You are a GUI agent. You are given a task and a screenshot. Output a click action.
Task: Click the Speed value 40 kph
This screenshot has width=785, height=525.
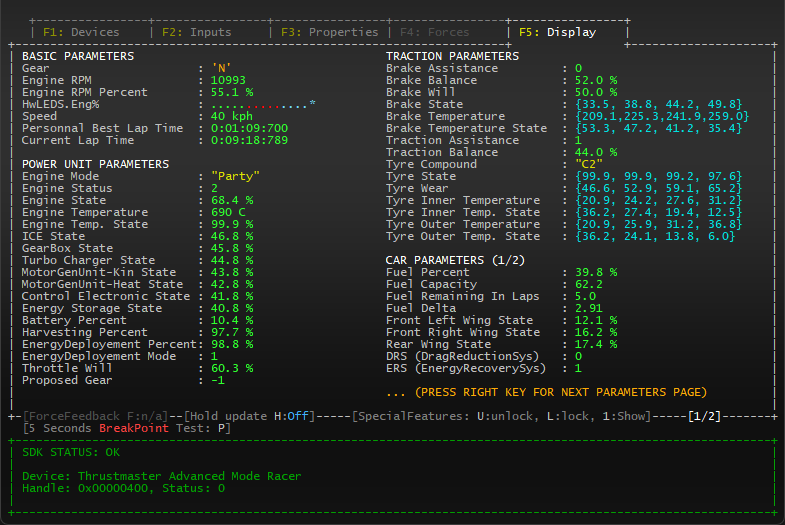[232, 116]
